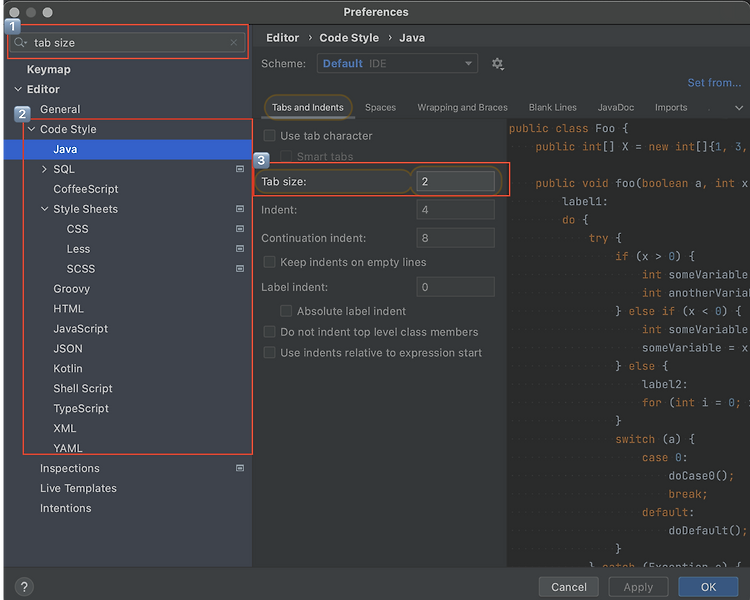Click the SQL row's project-level settings icon
The width and height of the screenshot is (750, 600).
tap(240, 169)
